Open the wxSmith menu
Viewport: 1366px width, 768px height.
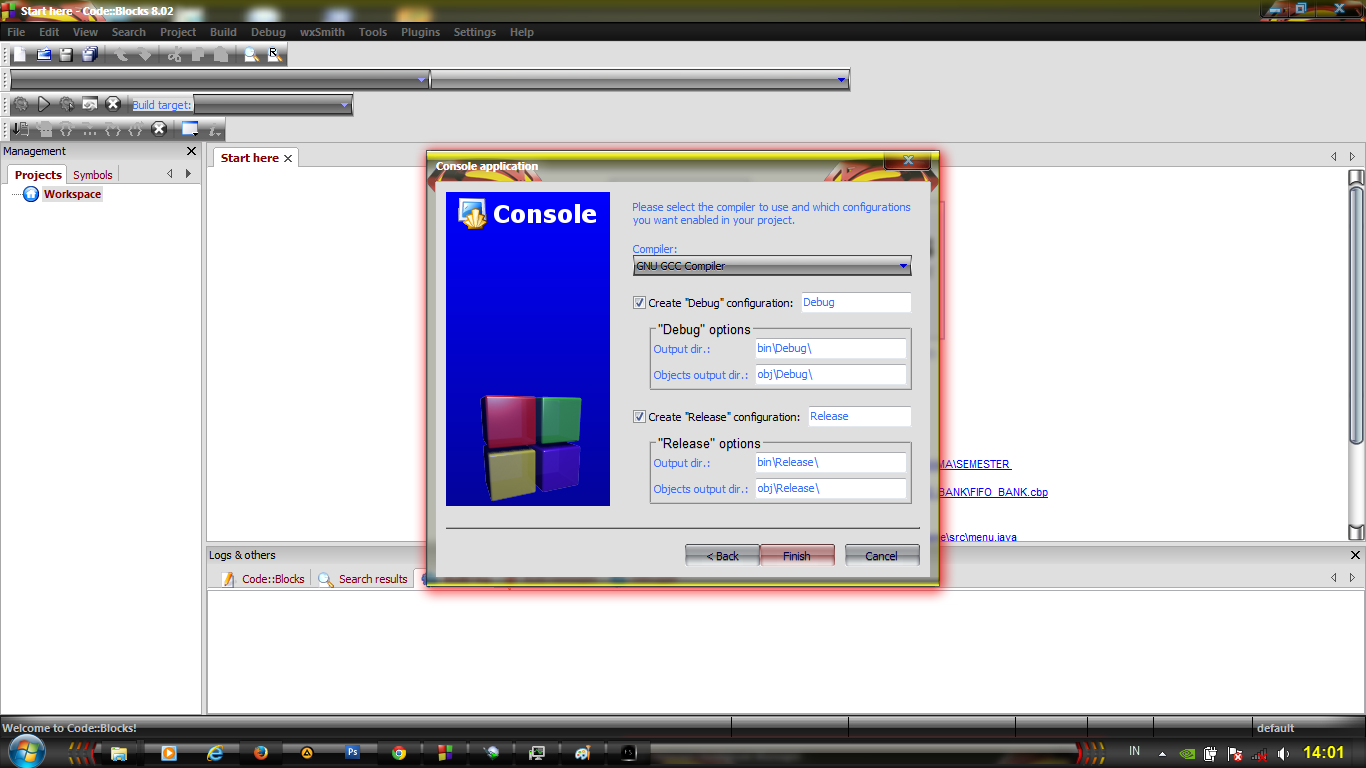coord(322,32)
